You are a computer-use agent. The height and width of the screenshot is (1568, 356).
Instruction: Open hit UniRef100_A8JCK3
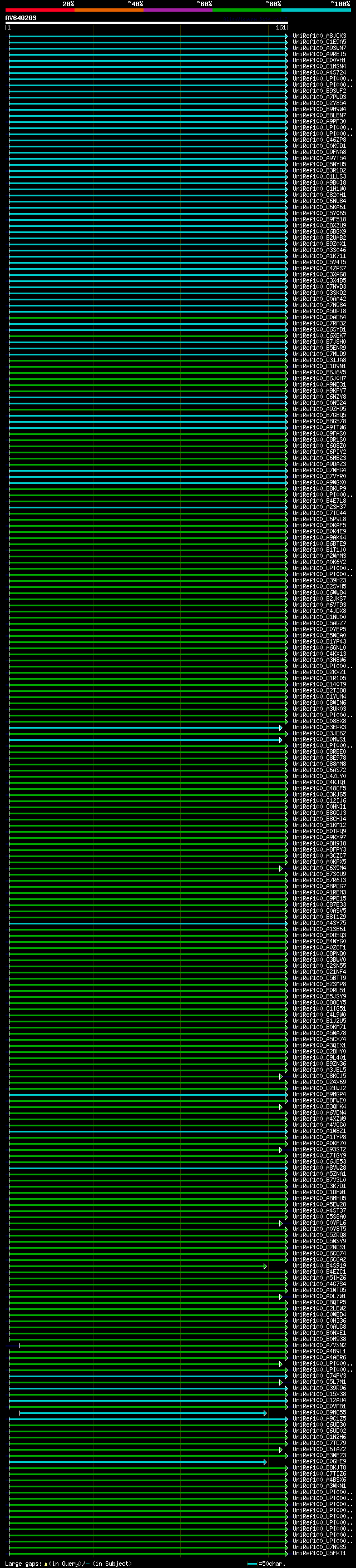(319, 36)
